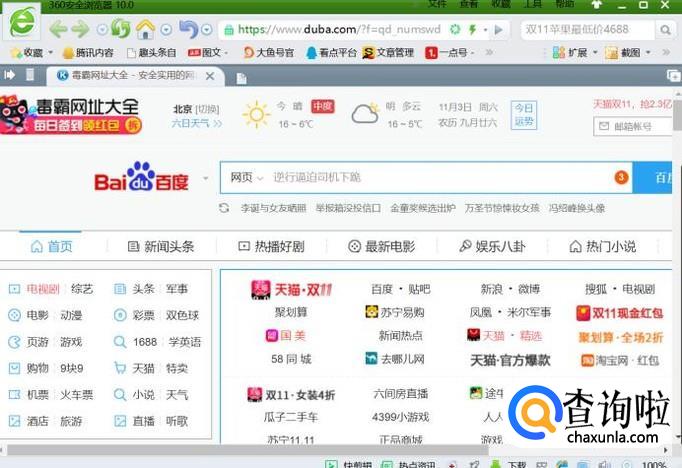This screenshot has height=468, width=682.
Task: Click the lightning speed-mode icon in address bar
Action: (472, 30)
